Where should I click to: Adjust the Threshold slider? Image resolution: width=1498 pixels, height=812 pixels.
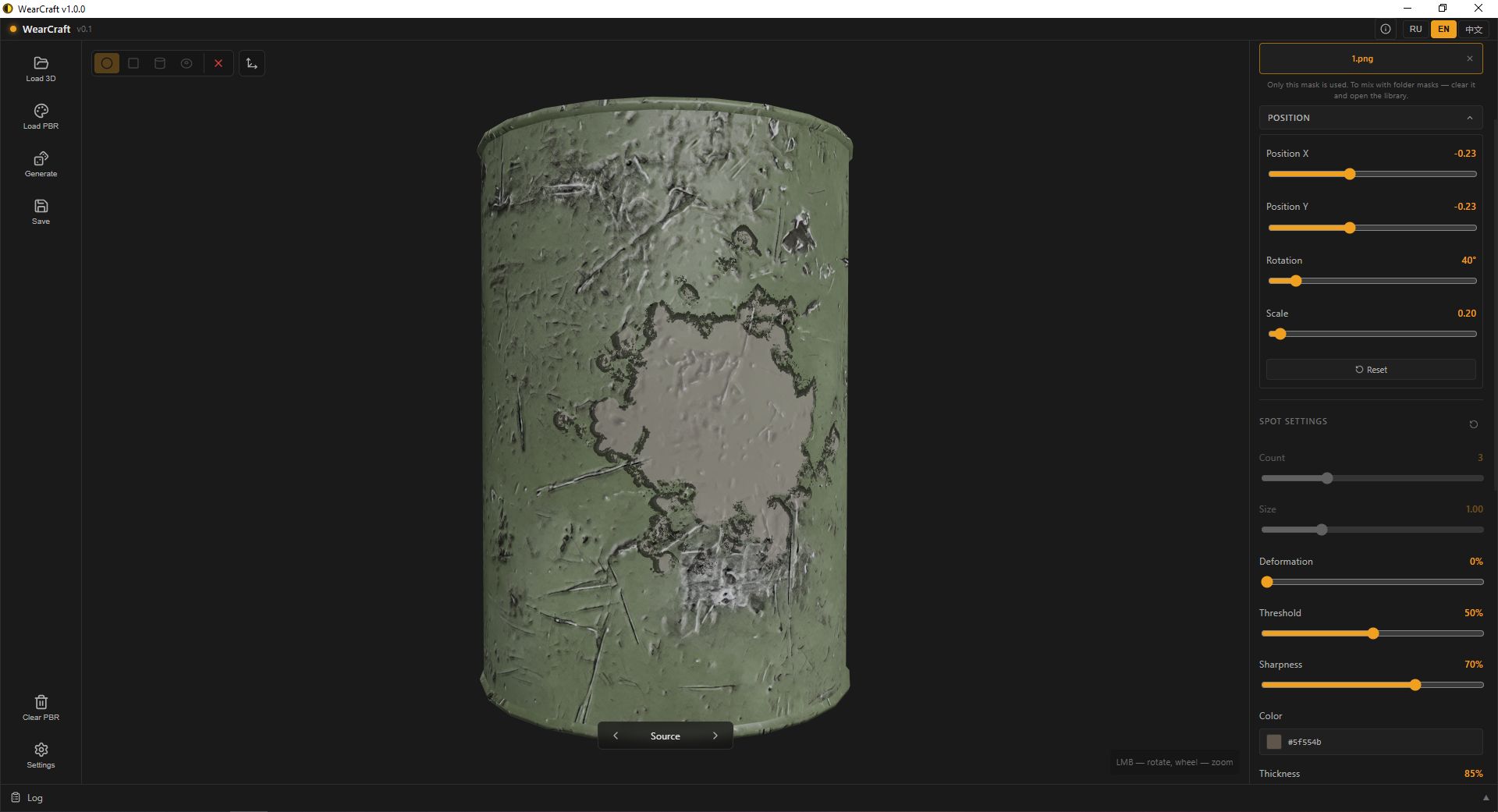click(x=1372, y=633)
